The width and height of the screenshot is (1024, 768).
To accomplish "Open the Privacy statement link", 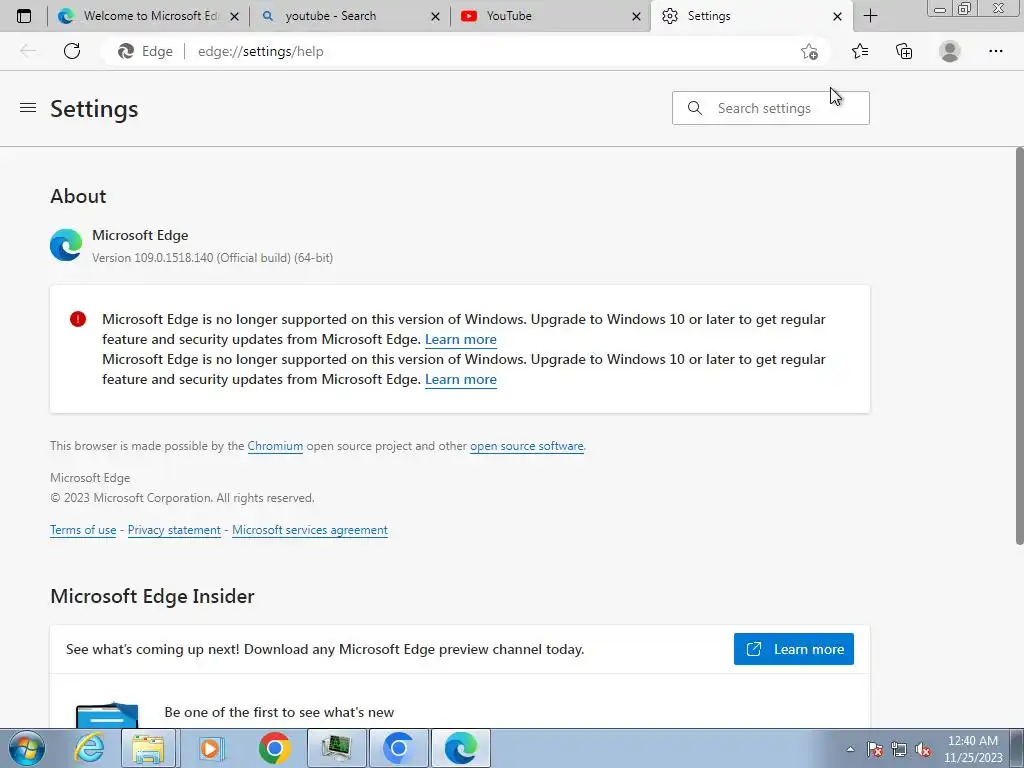I will pos(174,530).
